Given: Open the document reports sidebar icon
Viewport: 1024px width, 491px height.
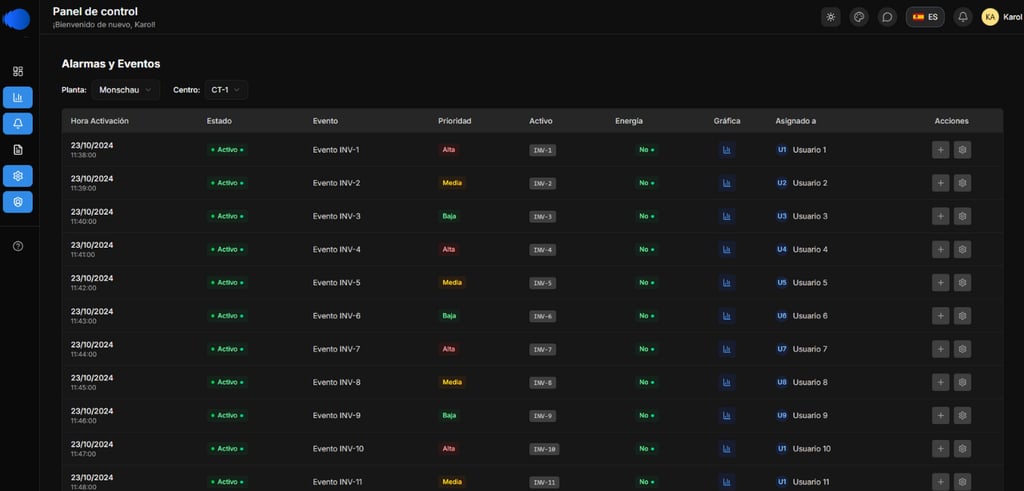Looking at the screenshot, I should pyautogui.click(x=18, y=150).
